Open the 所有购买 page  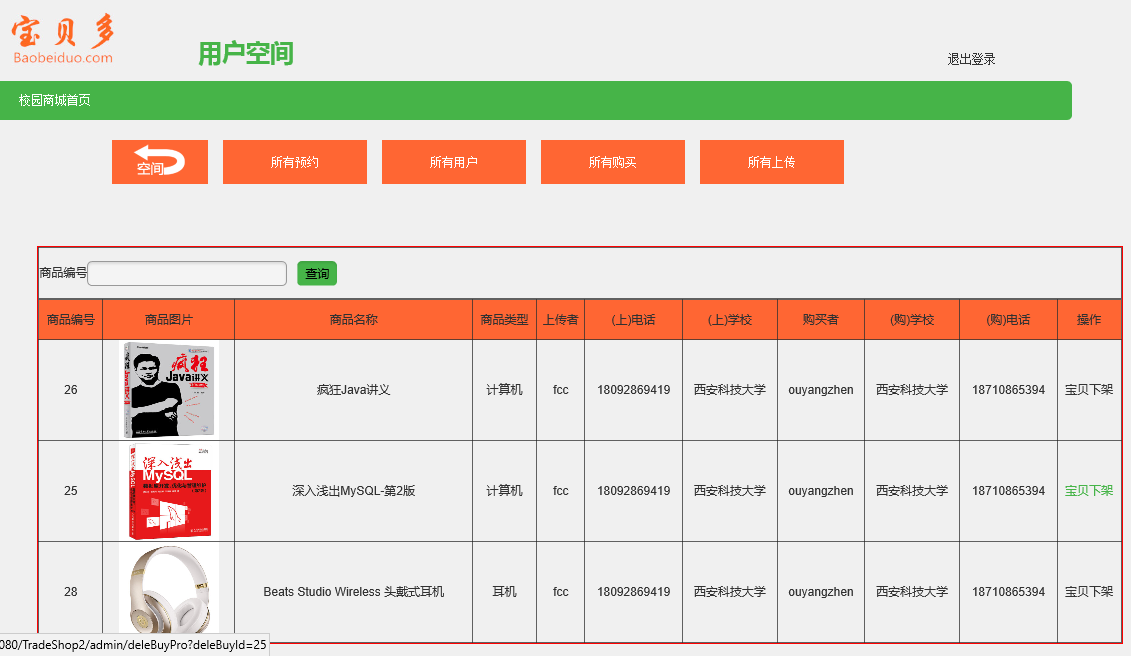(x=612, y=162)
